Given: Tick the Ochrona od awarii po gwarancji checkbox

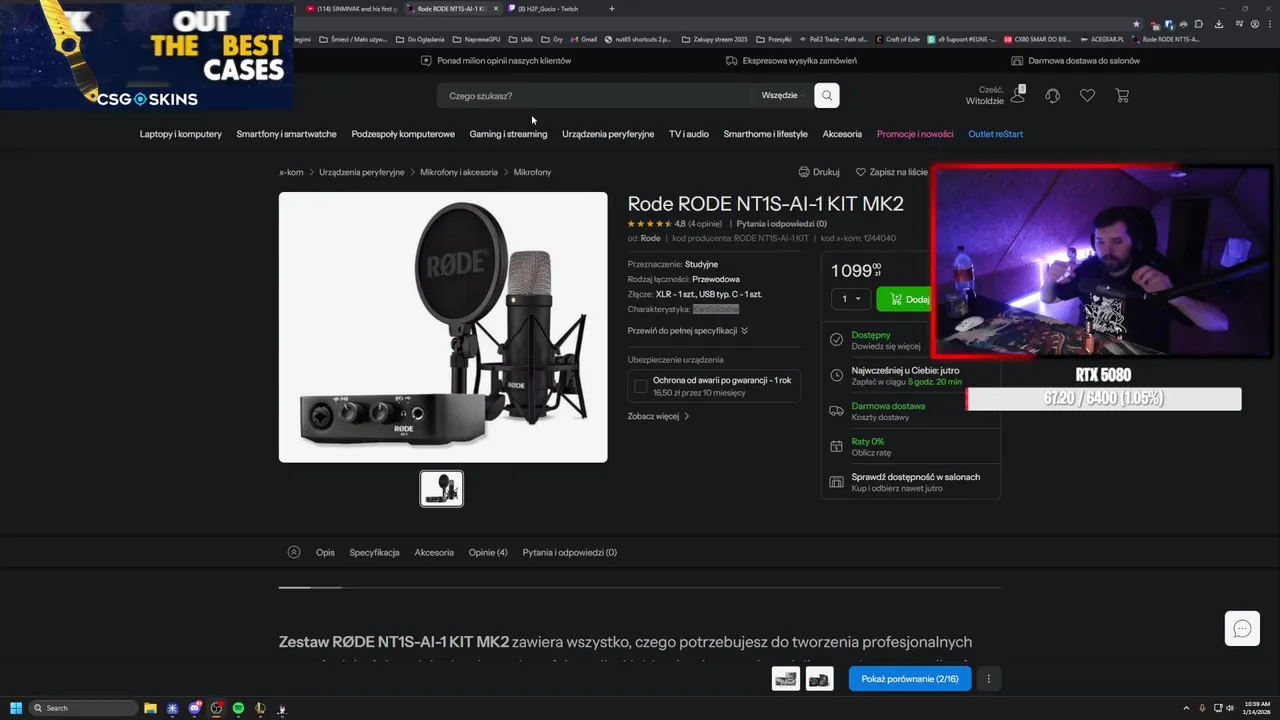Looking at the screenshot, I should (641, 386).
